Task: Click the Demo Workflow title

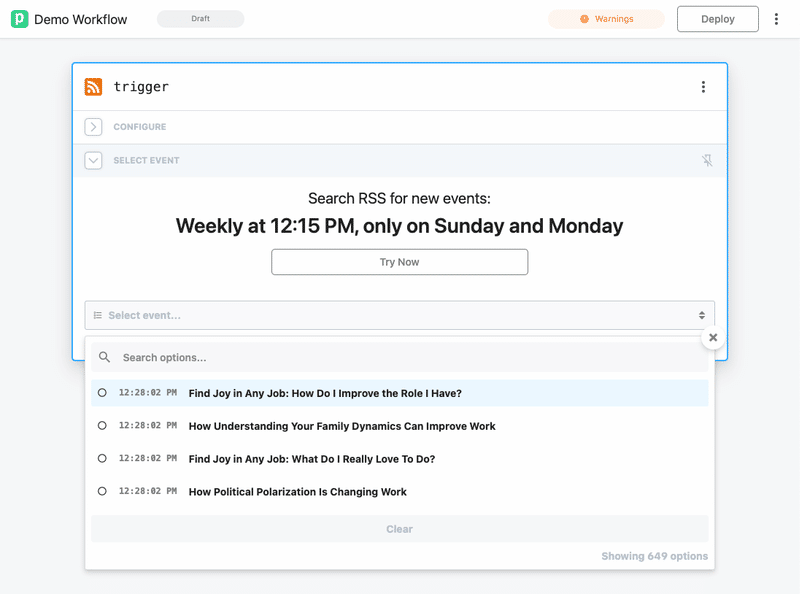Action: 81,19
